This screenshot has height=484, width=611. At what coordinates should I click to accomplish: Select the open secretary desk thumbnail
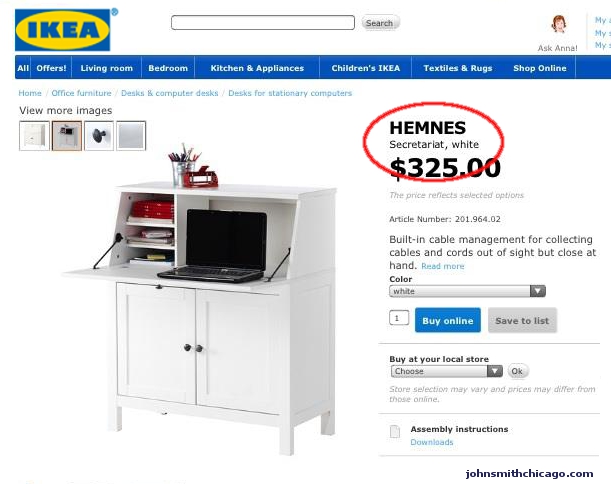tap(67, 136)
